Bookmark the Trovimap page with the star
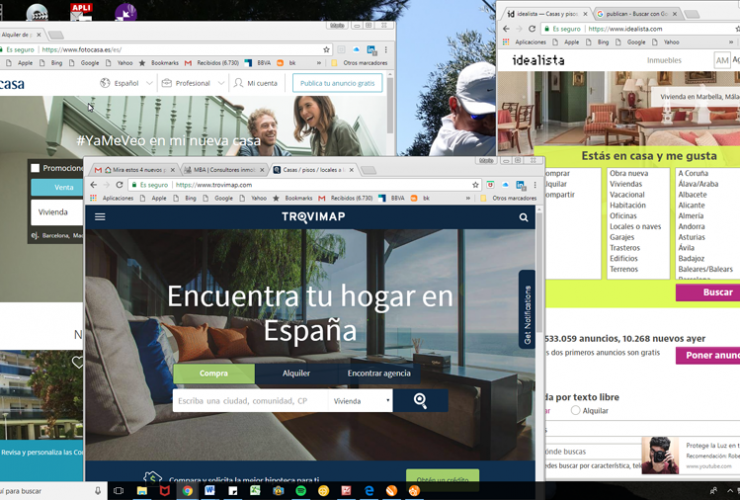Viewport: 740px width, 500px height. click(x=475, y=185)
